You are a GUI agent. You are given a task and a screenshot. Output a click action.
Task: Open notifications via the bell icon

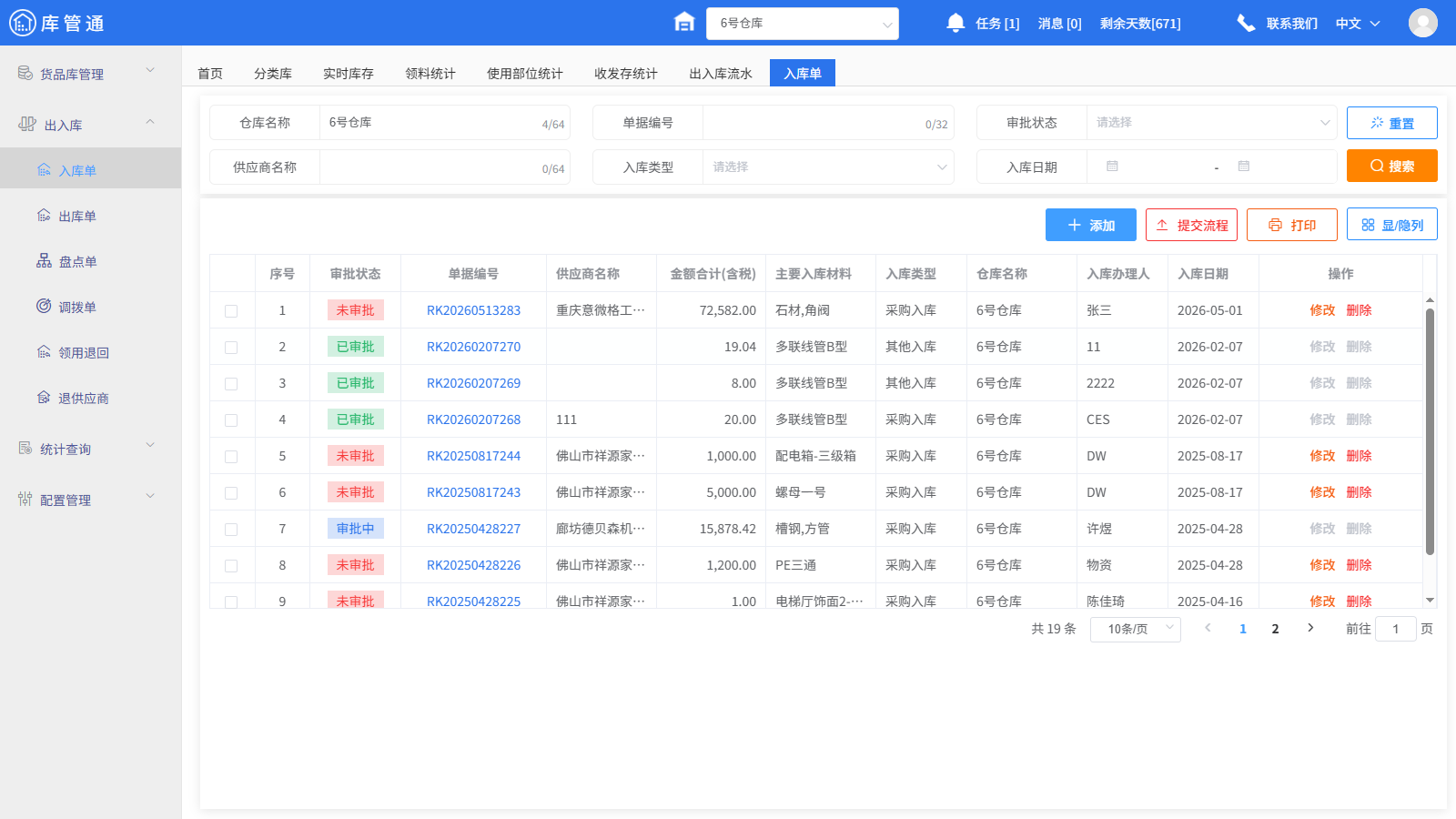[955, 23]
